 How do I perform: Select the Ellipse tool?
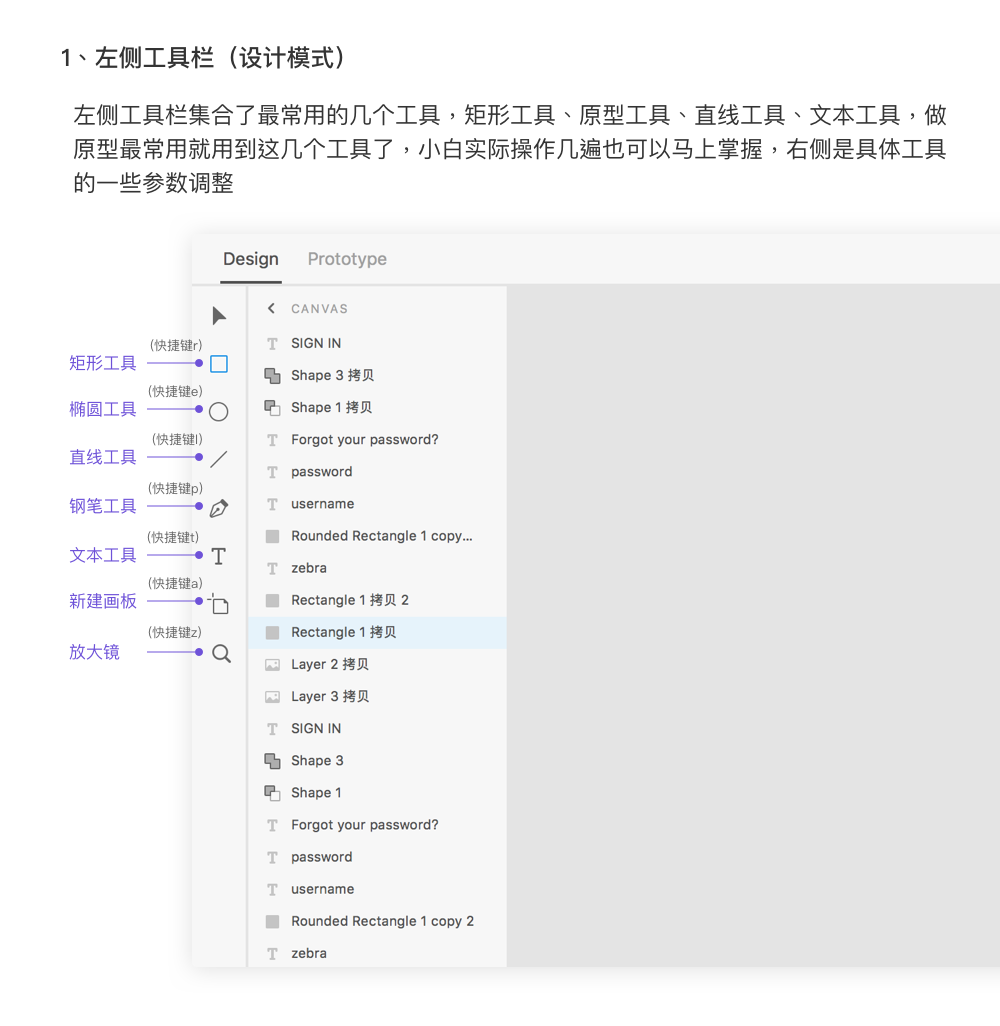[x=219, y=412]
